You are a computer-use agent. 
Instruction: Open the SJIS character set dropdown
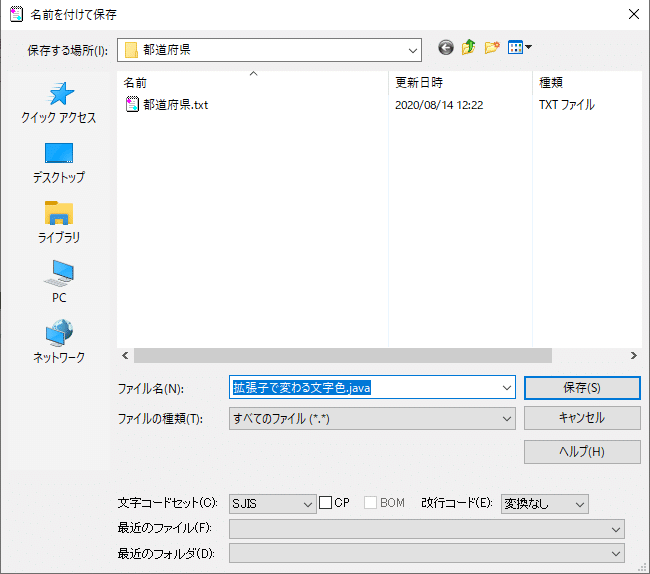pos(272,504)
